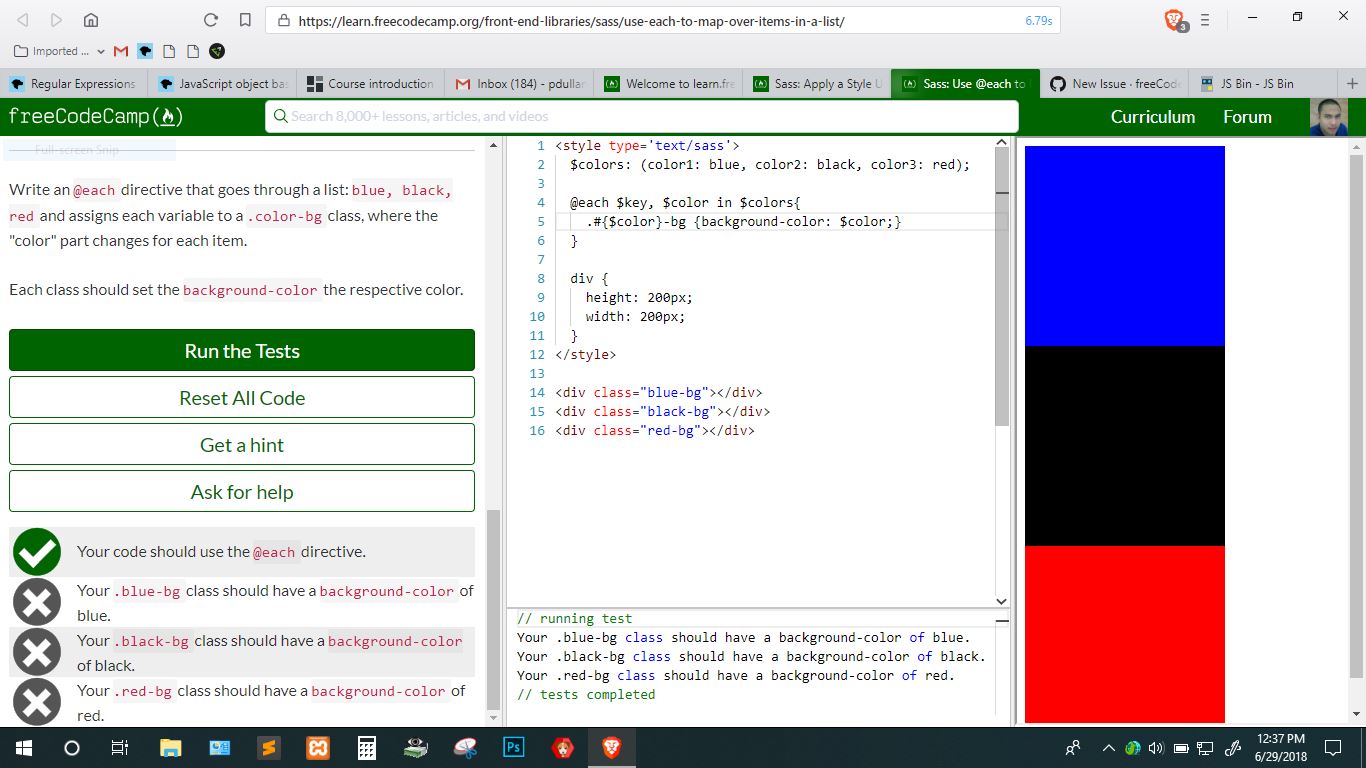This screenshot has height=768, width=1366.
Task: Click the browser address bar URL
Action: point(571,20)
